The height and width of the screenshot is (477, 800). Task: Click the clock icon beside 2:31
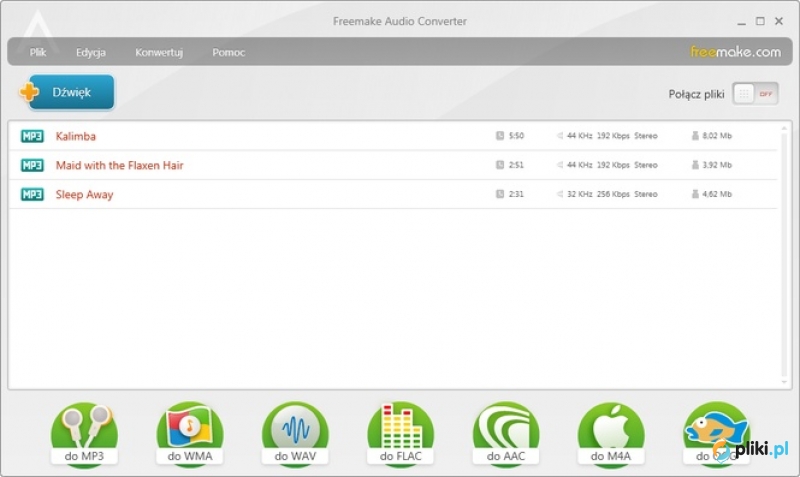click(x=500, y=194)
